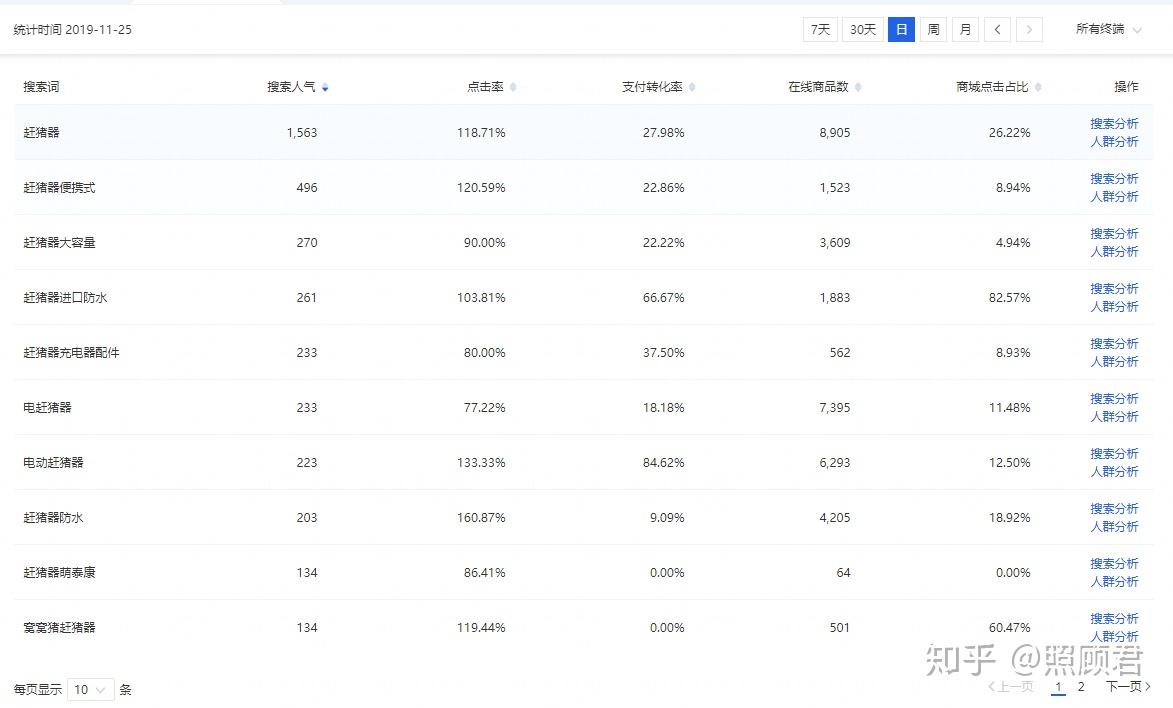Open the rows-per-page 10 dropdown
Image resolution: width=1173 pixels, height=708 pixels.
pos(91,689)
